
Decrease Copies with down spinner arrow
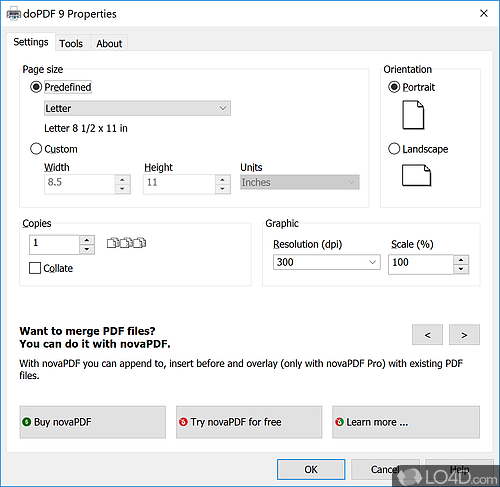(87, 249)
